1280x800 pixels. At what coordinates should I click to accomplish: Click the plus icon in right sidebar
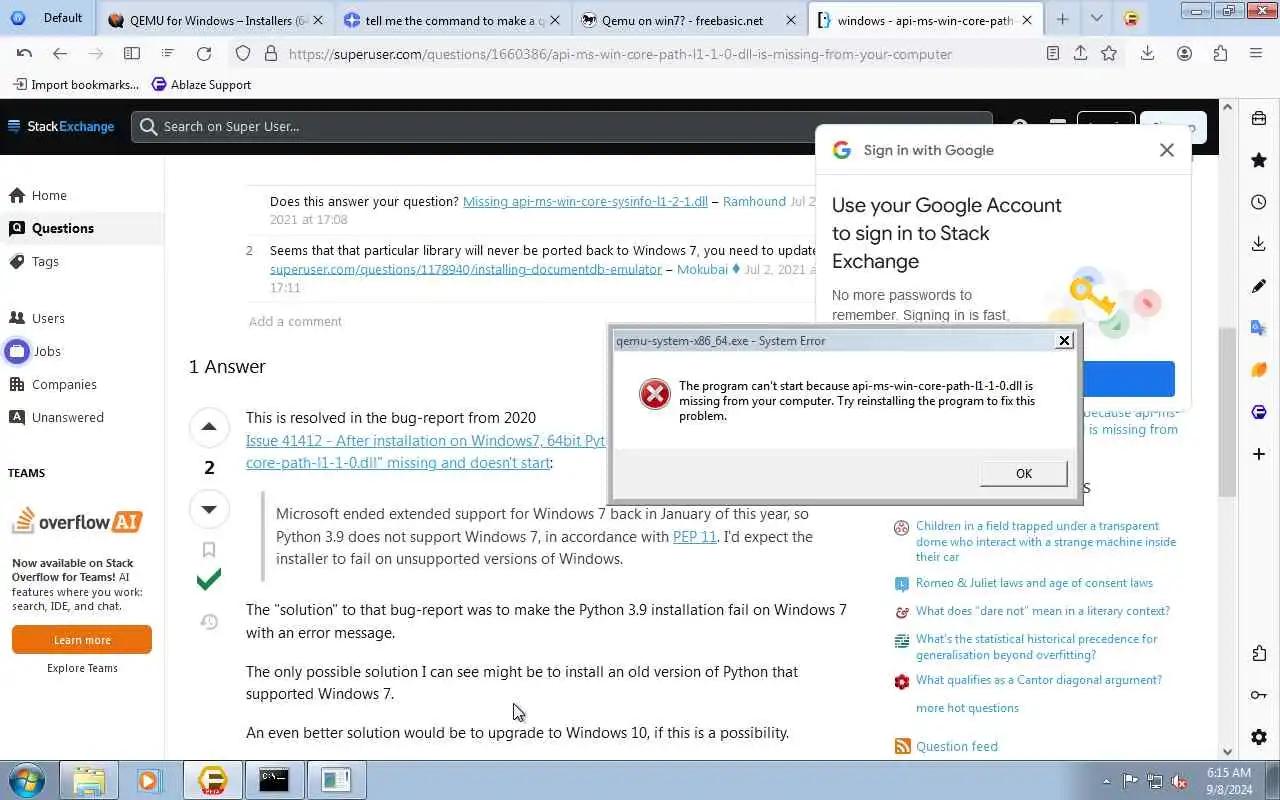(x=1259, y=454)
